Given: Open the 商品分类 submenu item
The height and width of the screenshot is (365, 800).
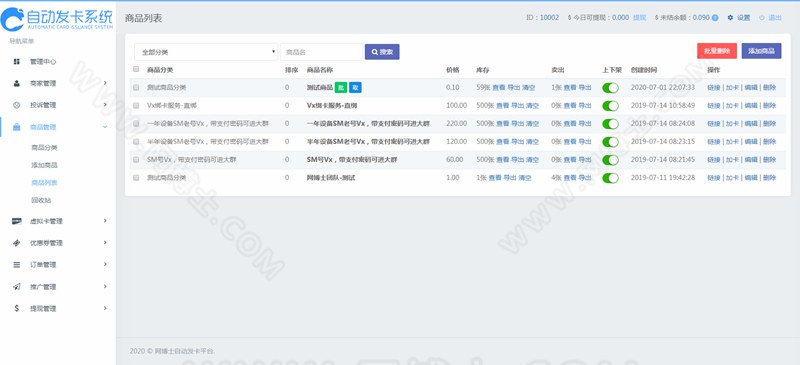Looking at the screenshot, I should tap(44, 148).
